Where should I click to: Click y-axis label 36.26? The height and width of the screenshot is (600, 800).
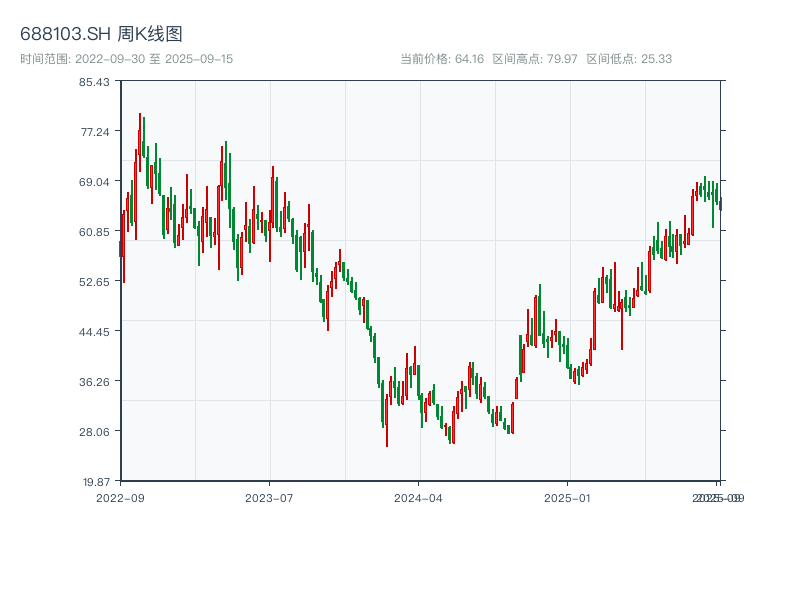click(x=94, y=382)
